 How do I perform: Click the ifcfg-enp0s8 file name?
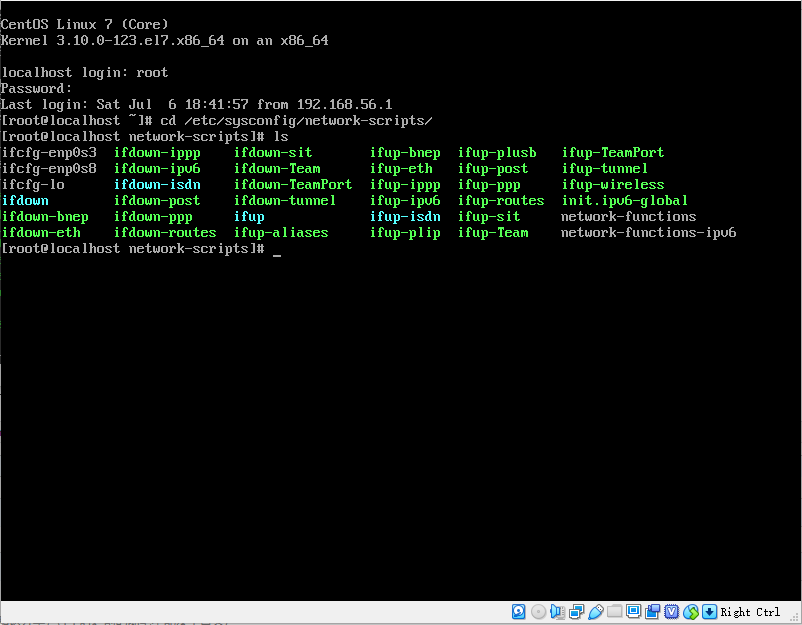(49, 169)
